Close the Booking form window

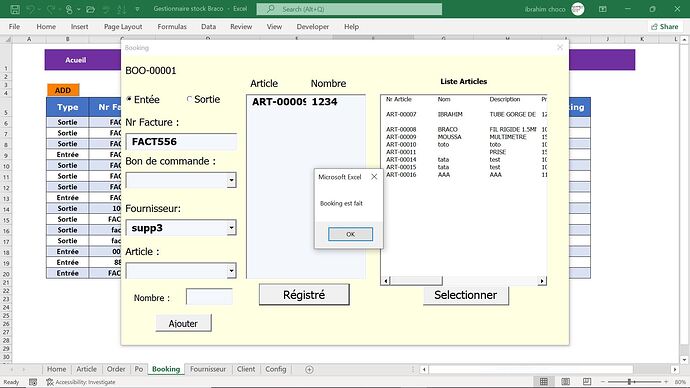pos(560,48)
